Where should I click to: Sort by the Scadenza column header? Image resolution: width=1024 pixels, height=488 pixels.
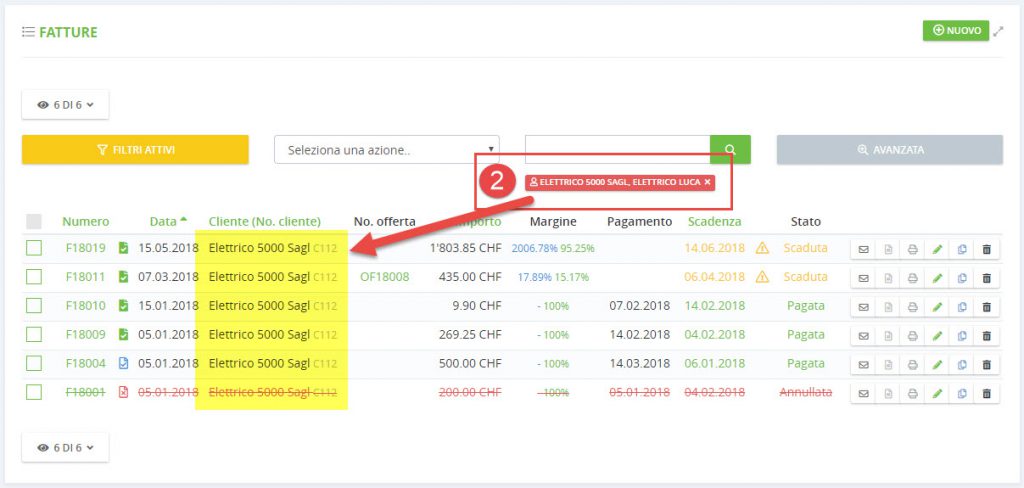714,221
